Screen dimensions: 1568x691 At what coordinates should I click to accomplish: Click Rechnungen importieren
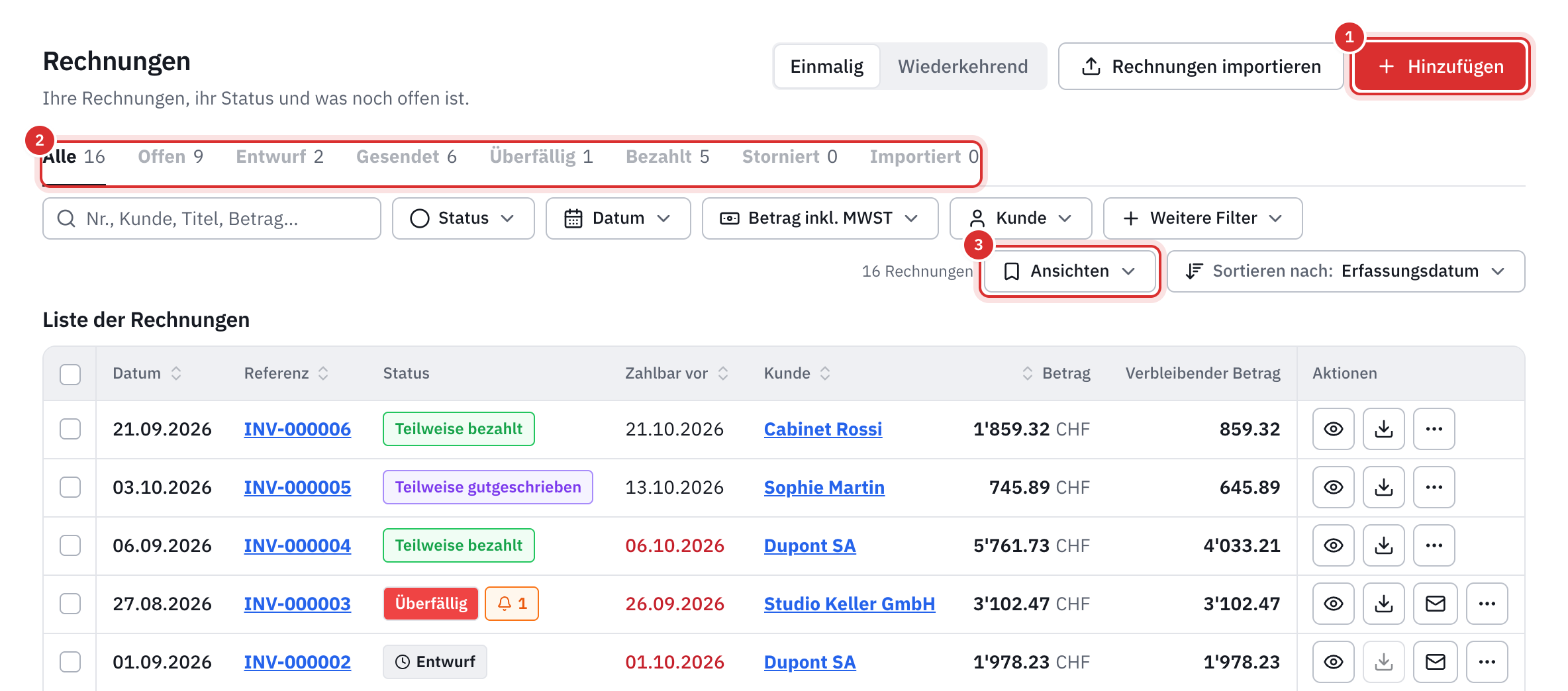coord(1200,66)
